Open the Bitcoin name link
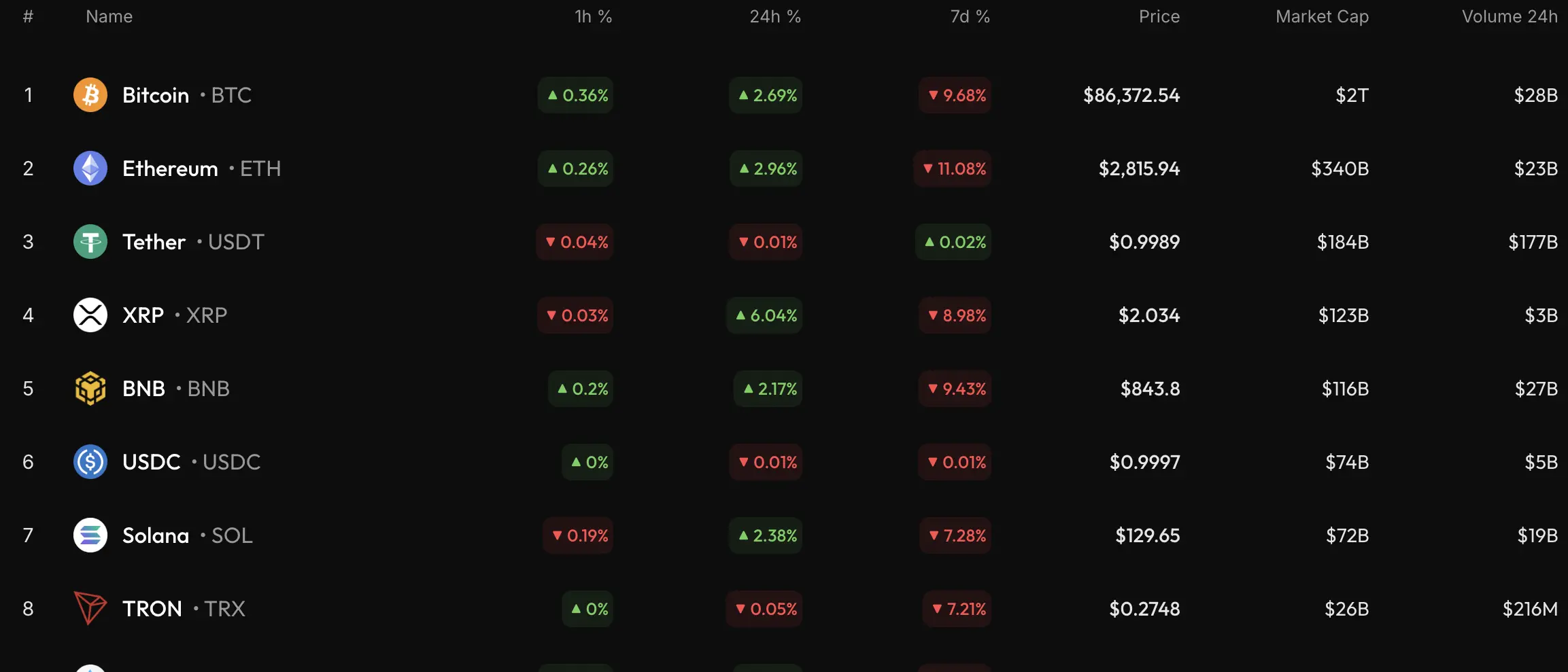The height and width of the screenshot is (672, 1568). tap(156, 95)
